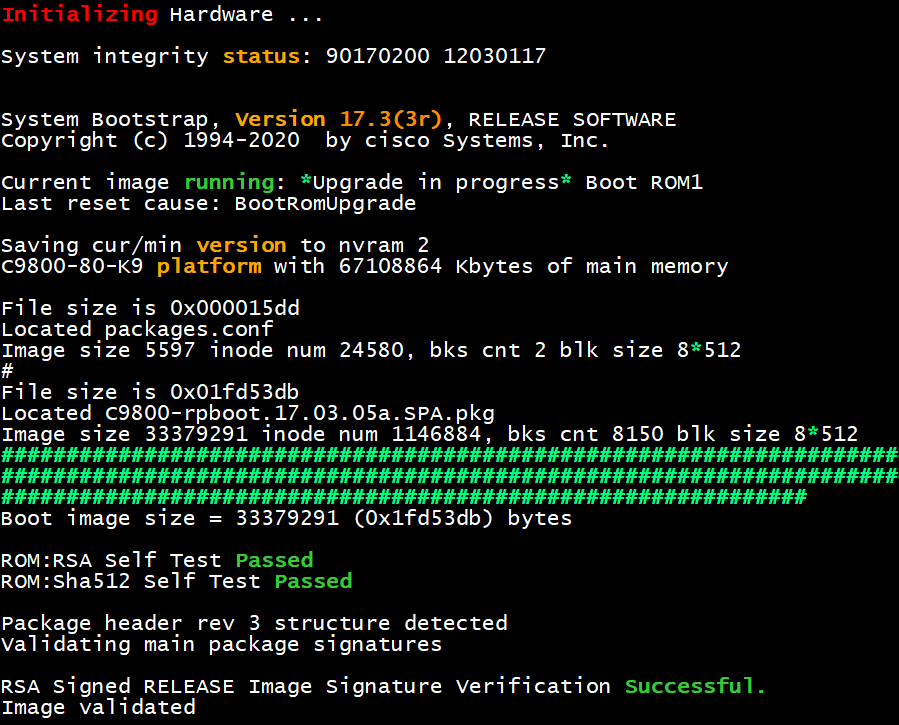Click the orange "version" word in nvram line

click(x=241, y=245)
